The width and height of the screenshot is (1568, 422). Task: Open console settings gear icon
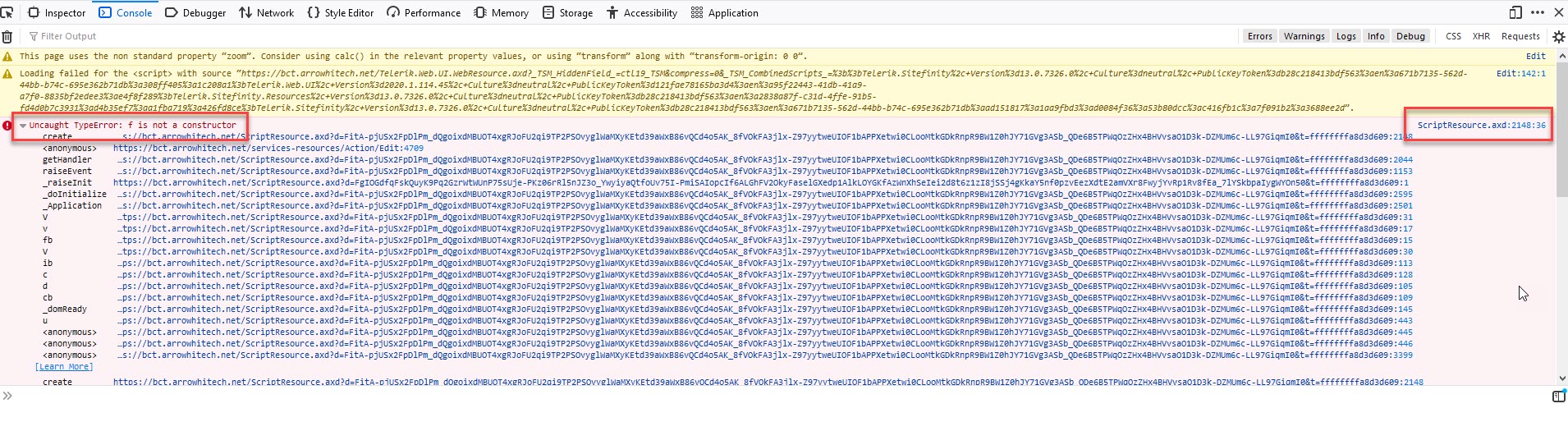click(1558, 36)
